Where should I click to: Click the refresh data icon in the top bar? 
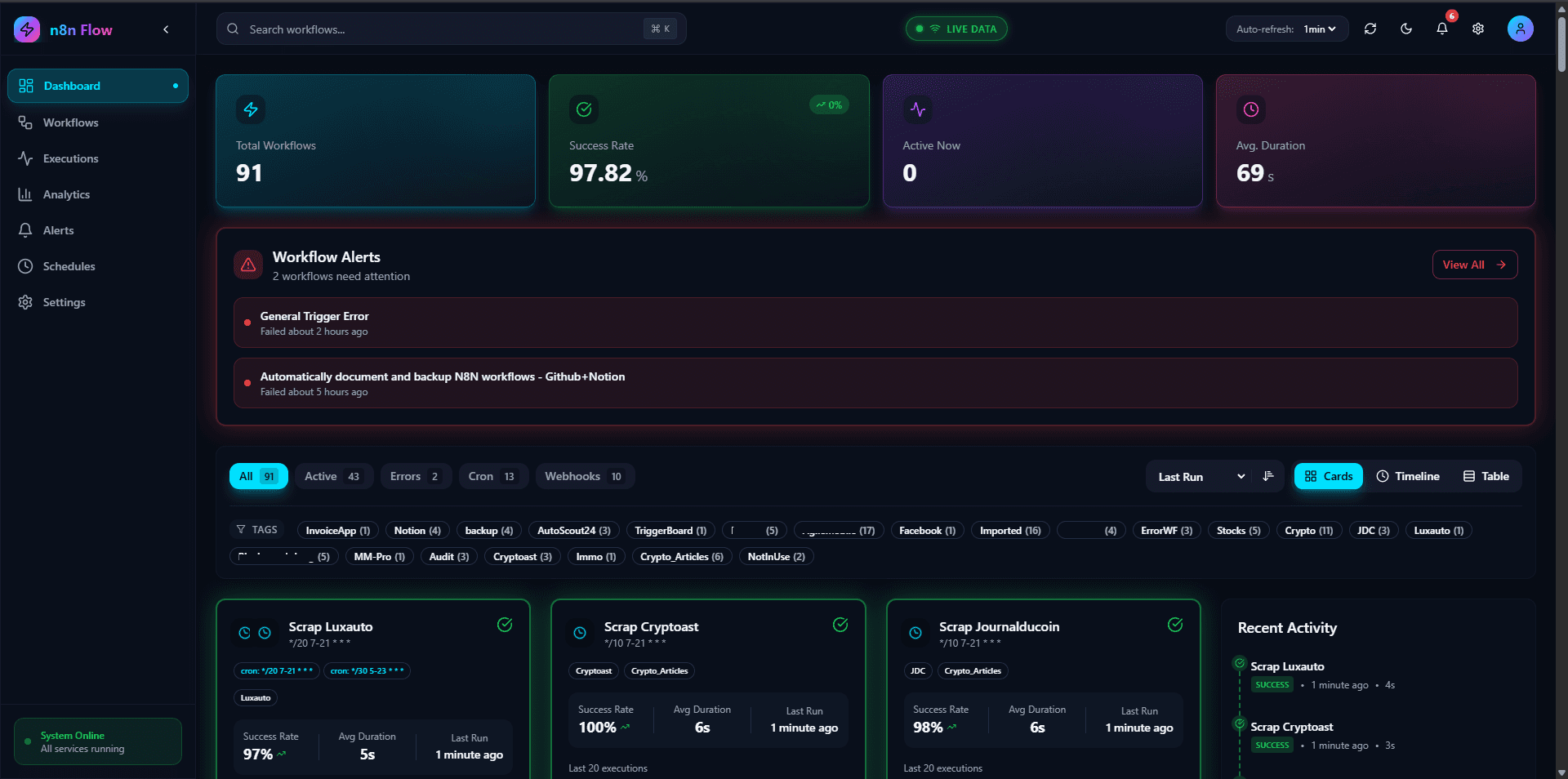1370,29
